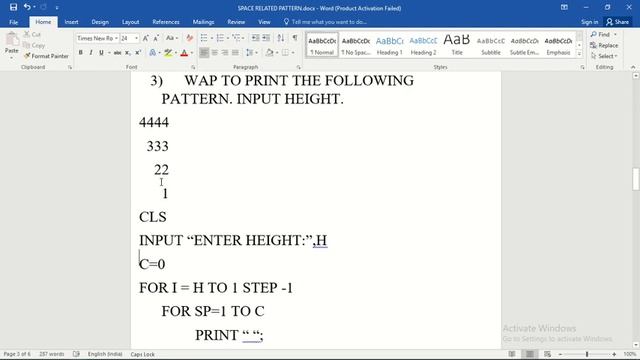The image size is (640, 360).
Task: Grow font size with the increase icon
Action: (x=146, y=38)
